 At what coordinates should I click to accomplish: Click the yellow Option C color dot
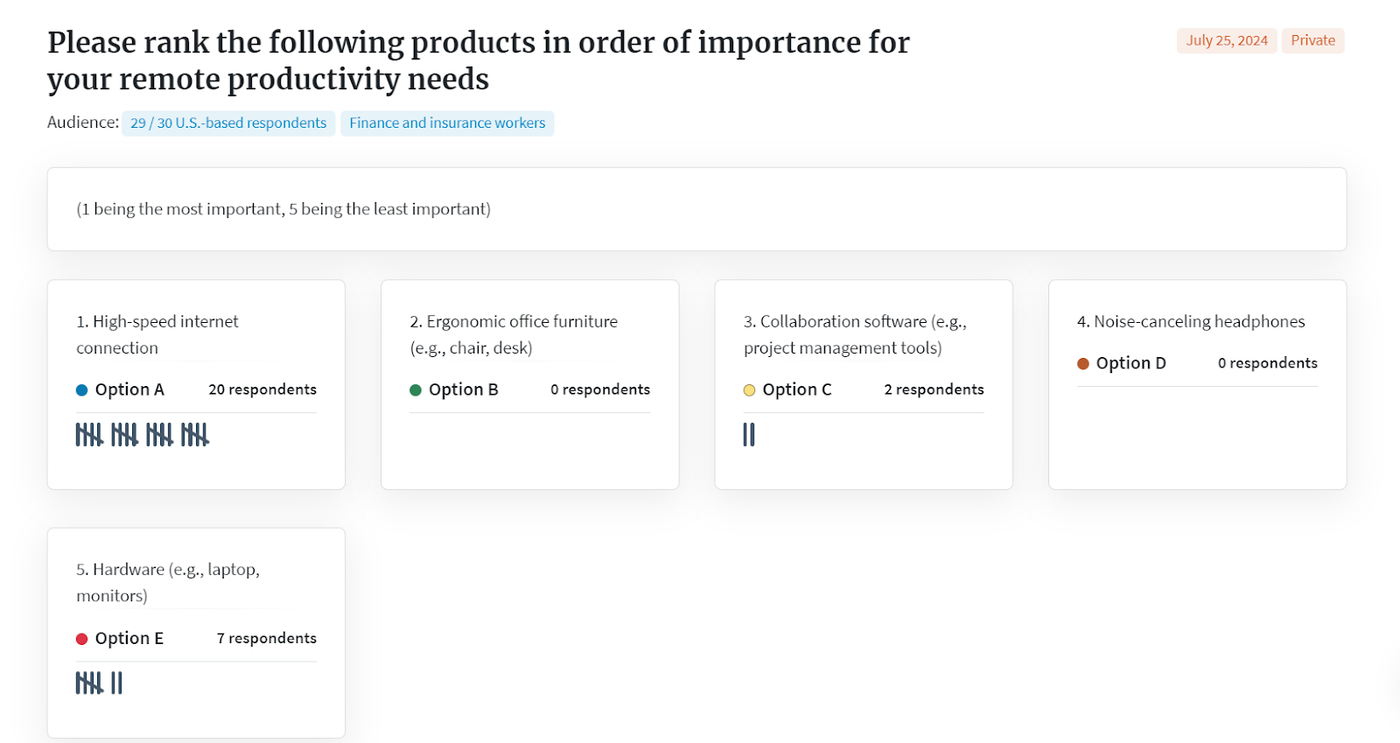(x=749, y=390)
